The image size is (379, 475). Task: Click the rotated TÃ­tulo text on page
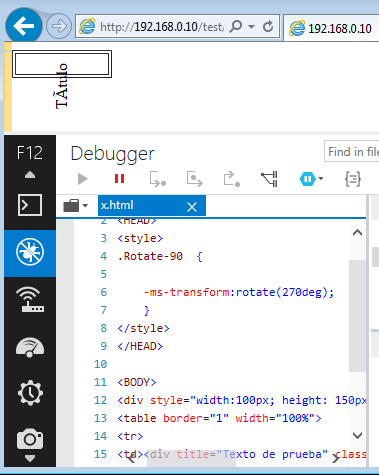tap(62, 86)
